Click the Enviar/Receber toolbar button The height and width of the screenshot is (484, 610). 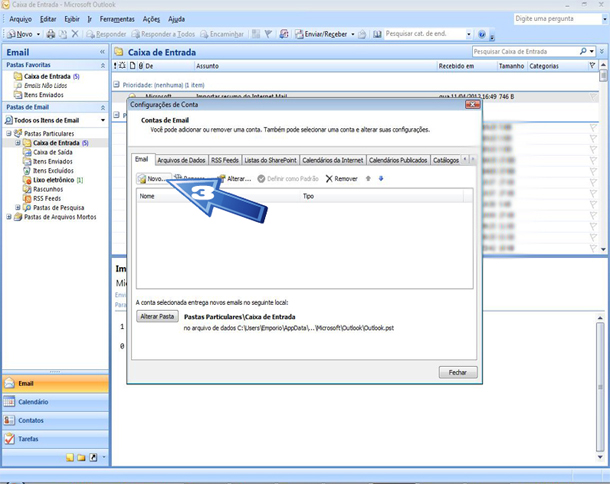point(321,34)
